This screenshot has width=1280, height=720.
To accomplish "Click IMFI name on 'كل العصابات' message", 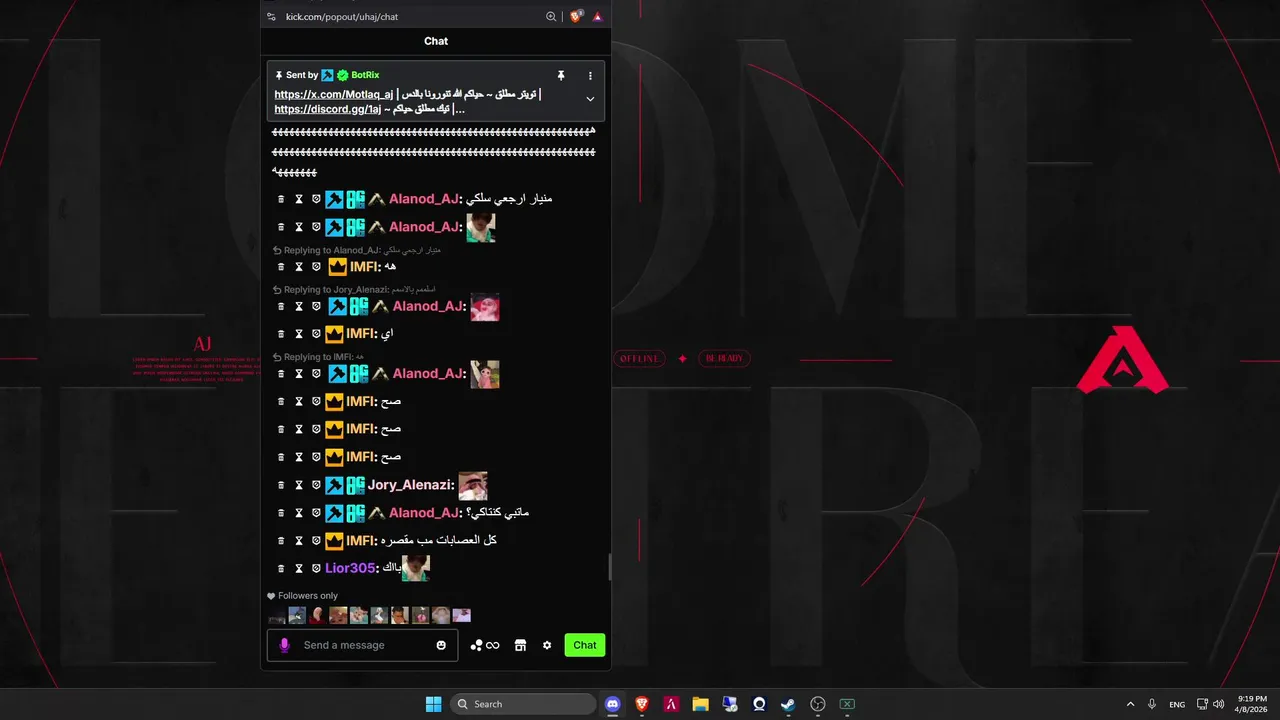I will (360, 541).
